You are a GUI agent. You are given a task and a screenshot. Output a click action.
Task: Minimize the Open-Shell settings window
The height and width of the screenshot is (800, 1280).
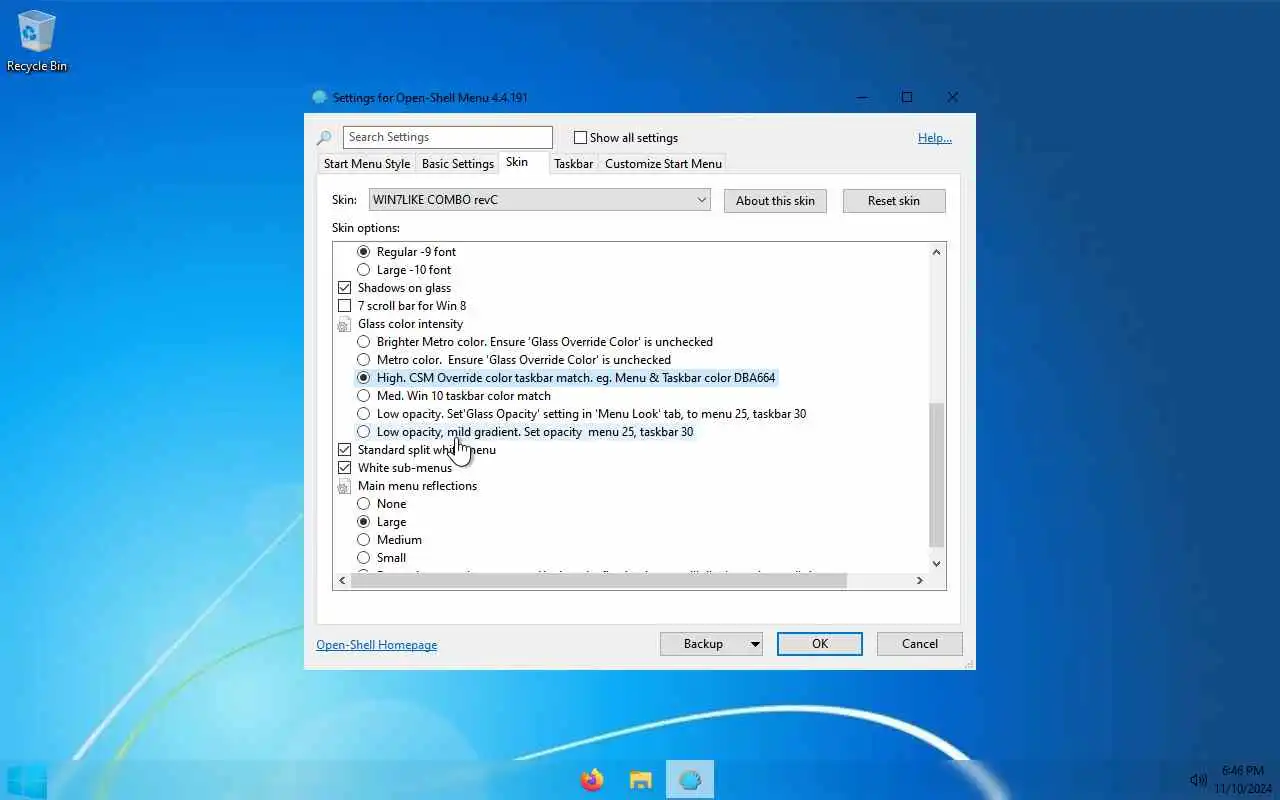[x=862, y=97]
